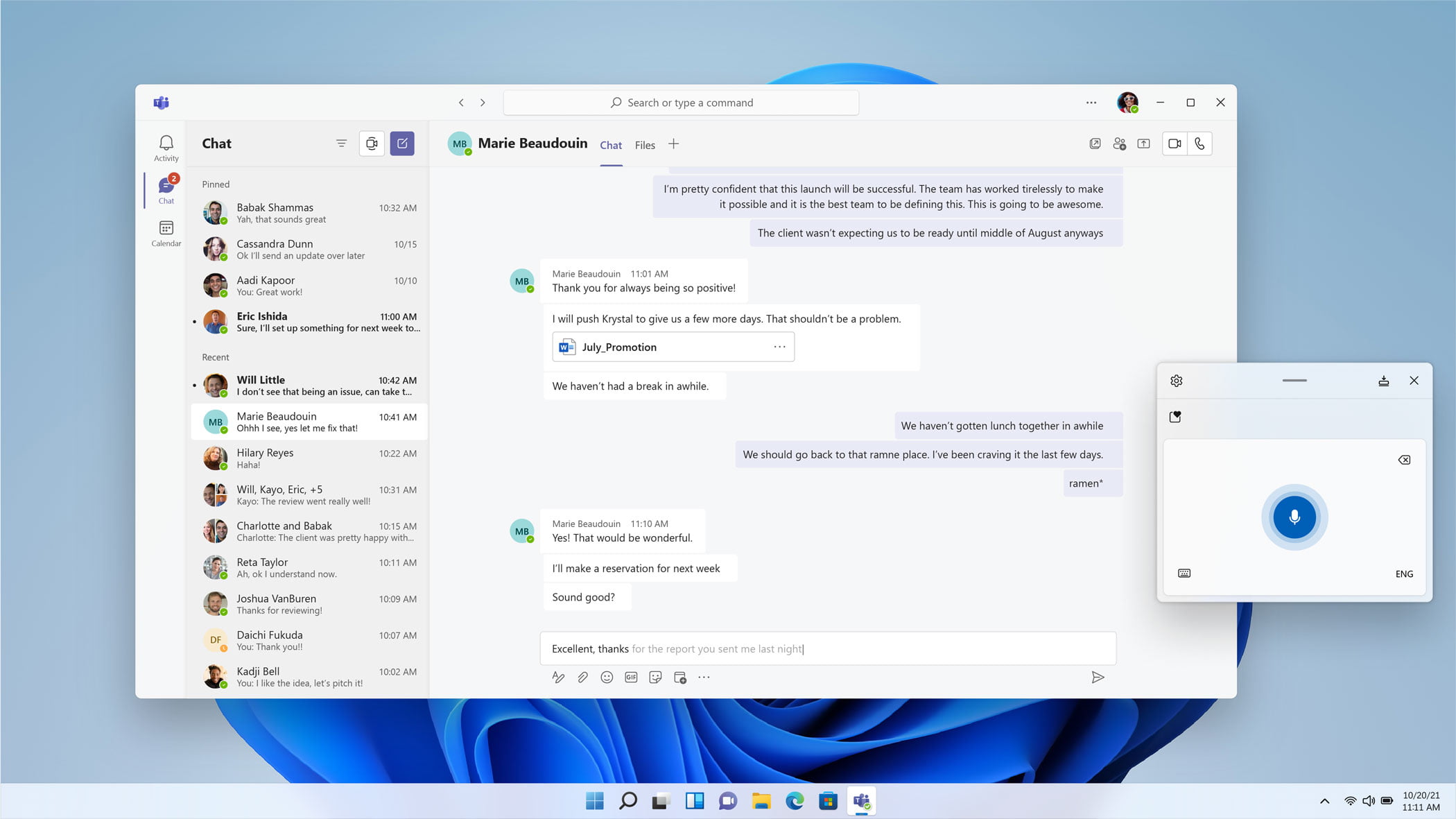The width and height of the screenshot is (1456, 819).
Task: Open the audio call icon in header
Action: point(1200,143)
